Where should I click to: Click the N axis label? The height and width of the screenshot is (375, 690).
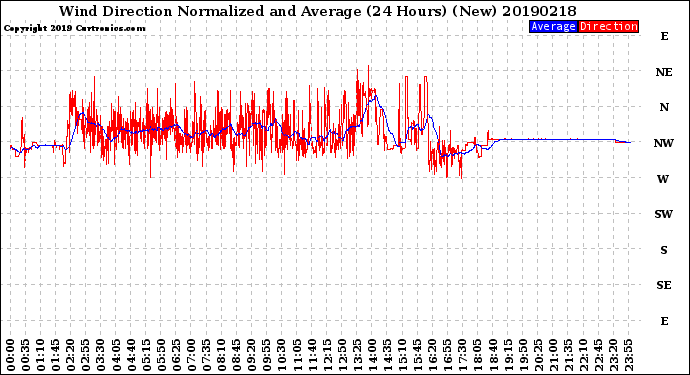click(664, 107)
